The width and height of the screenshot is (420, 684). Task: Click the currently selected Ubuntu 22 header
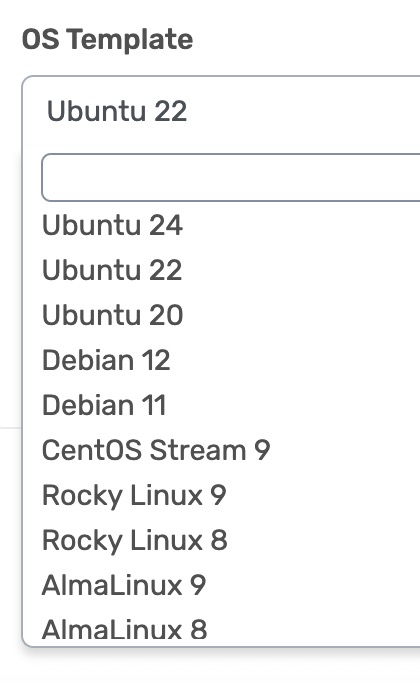(x=117, y=111)
